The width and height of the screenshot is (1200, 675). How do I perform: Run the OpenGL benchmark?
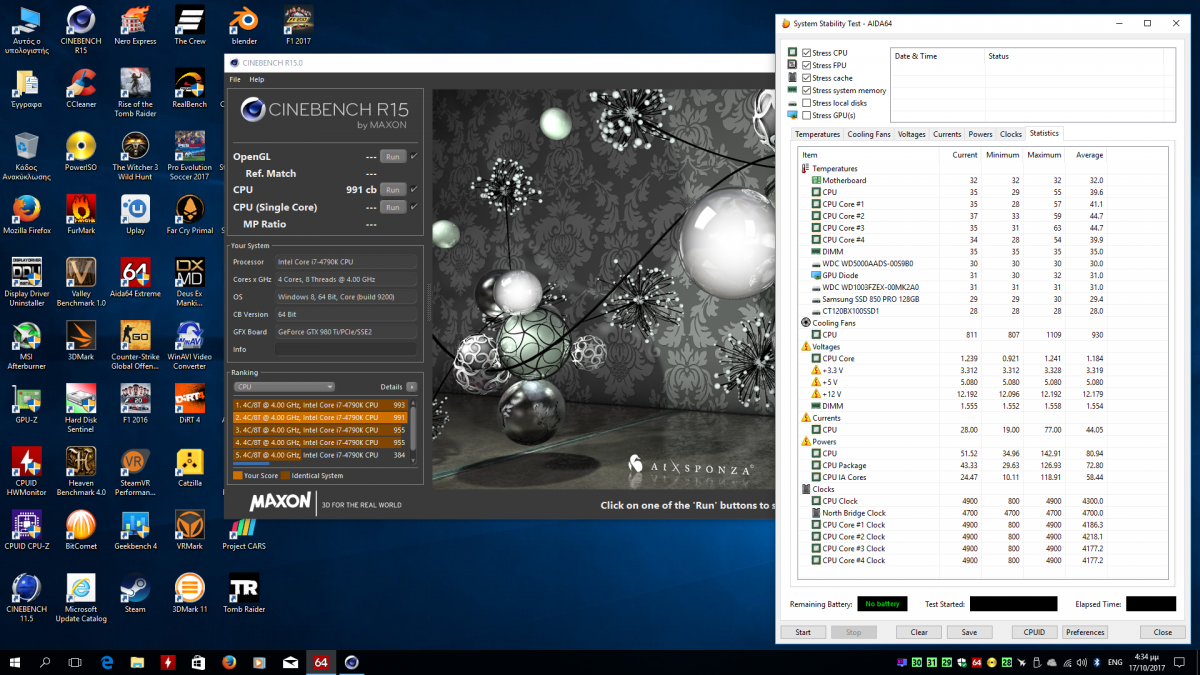[393, 156]
